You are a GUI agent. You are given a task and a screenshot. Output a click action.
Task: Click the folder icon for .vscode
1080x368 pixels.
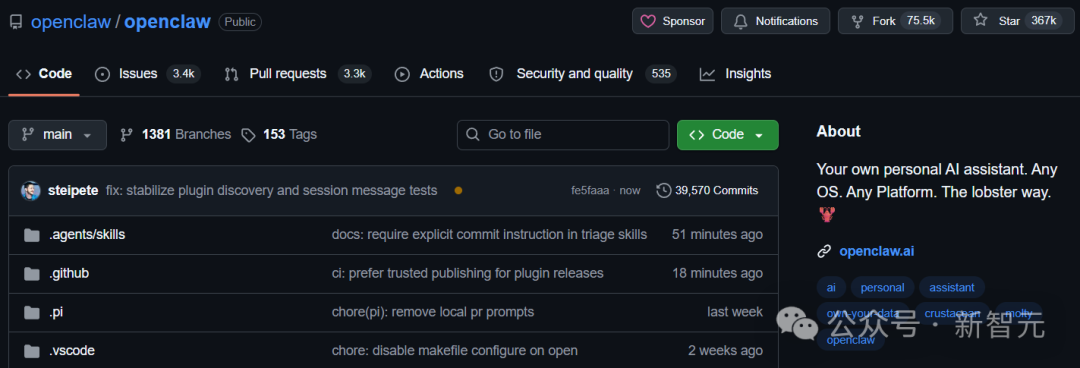(31, 351)
